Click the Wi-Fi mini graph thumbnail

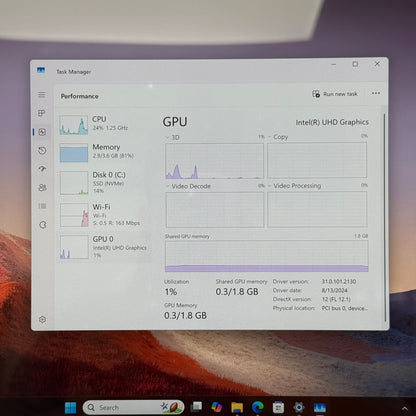click(x=74, y=215)
